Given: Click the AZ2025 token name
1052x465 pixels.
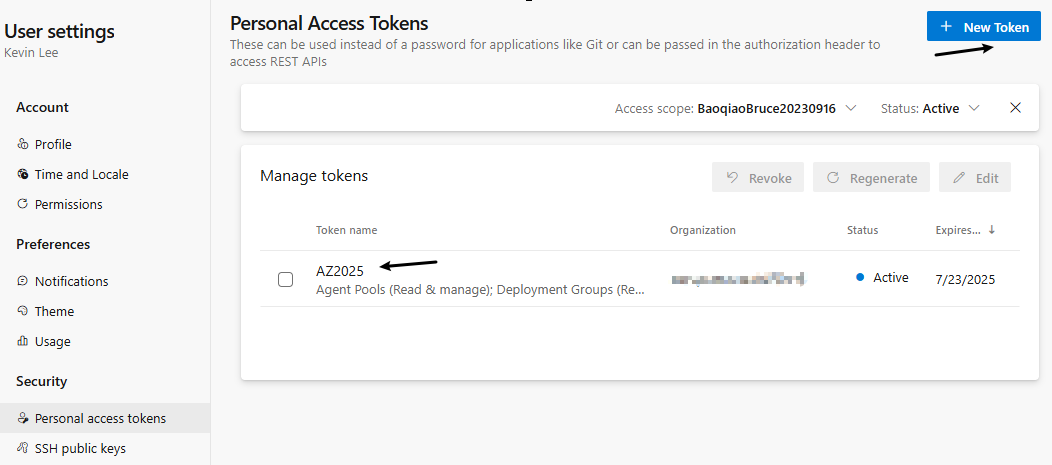Looking at the screenshot, I should (339, 271).
